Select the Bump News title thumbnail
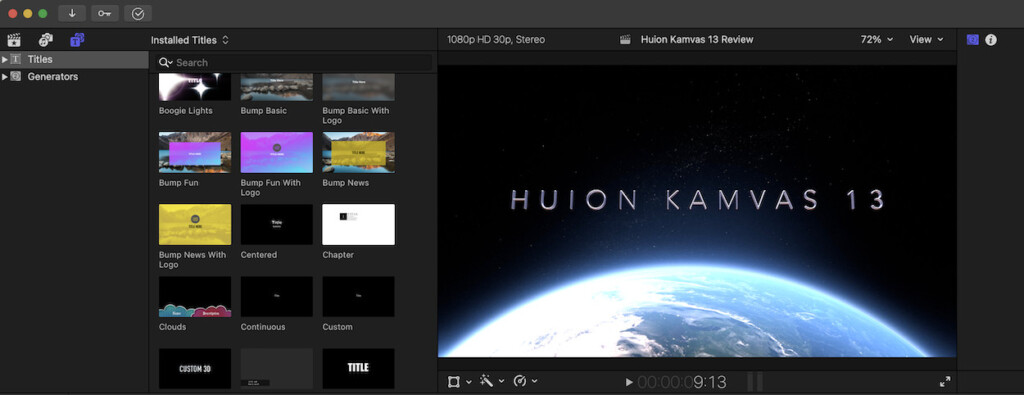 (x=359, y=152)
